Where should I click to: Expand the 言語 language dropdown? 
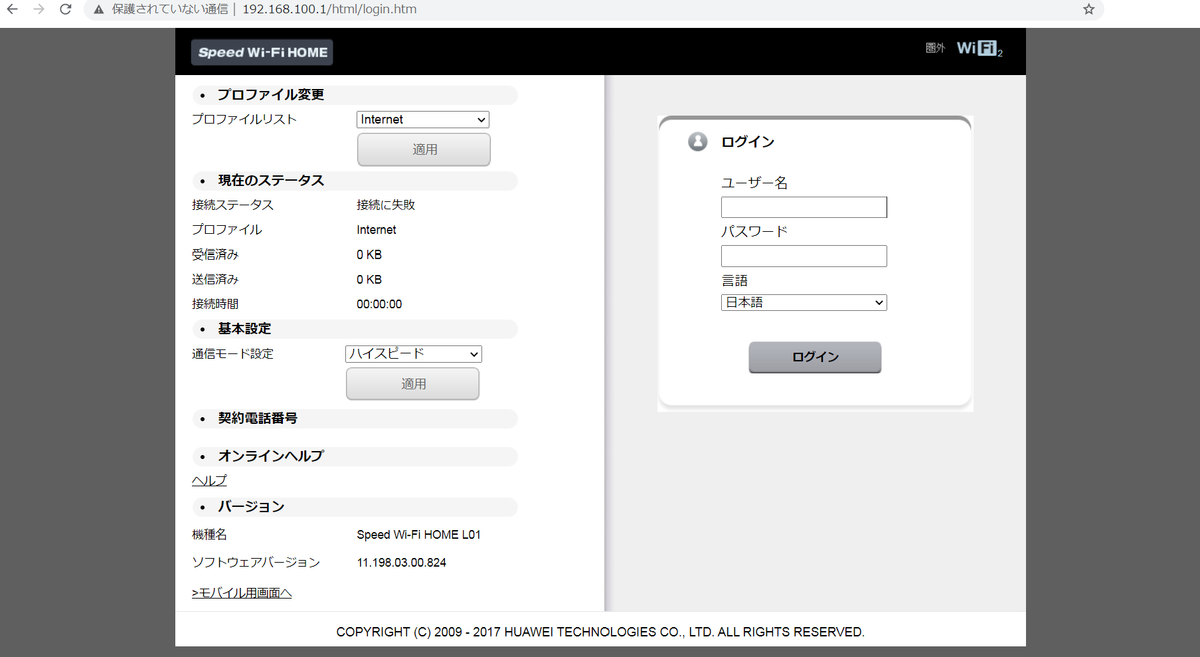click(x=804, y=302)
